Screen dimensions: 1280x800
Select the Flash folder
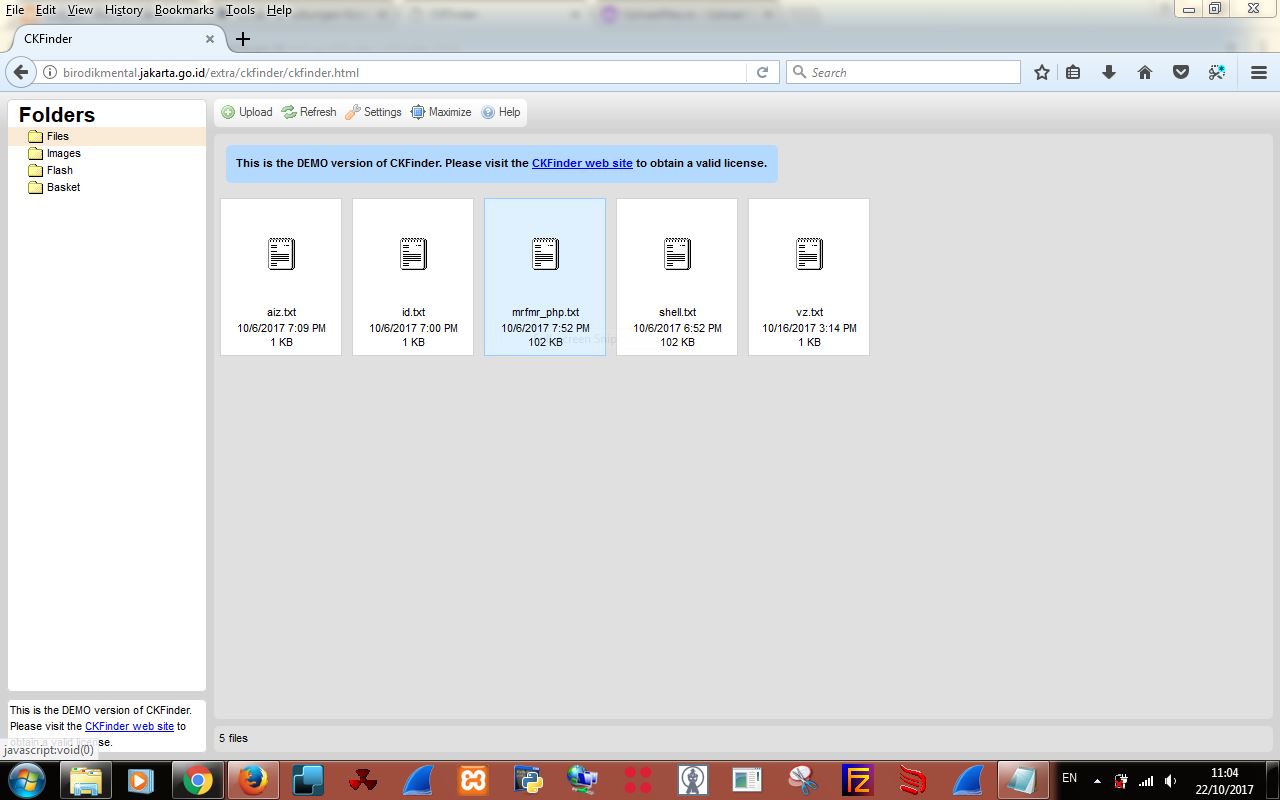(x=59, y=170)
